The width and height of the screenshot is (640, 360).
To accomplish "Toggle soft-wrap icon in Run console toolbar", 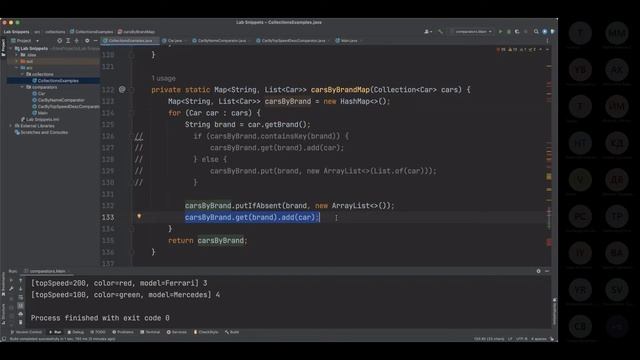I will pyautogui.click(x=20, y=297).
